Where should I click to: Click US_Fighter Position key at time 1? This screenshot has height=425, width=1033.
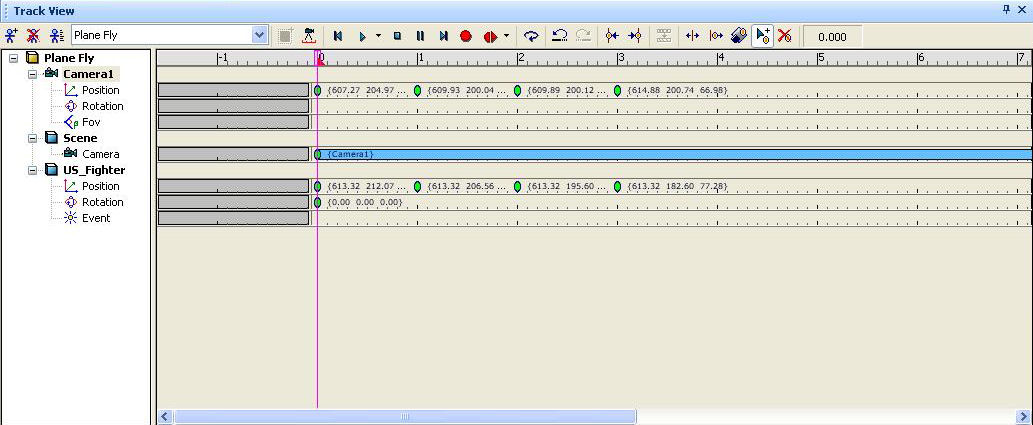[418, 186]
